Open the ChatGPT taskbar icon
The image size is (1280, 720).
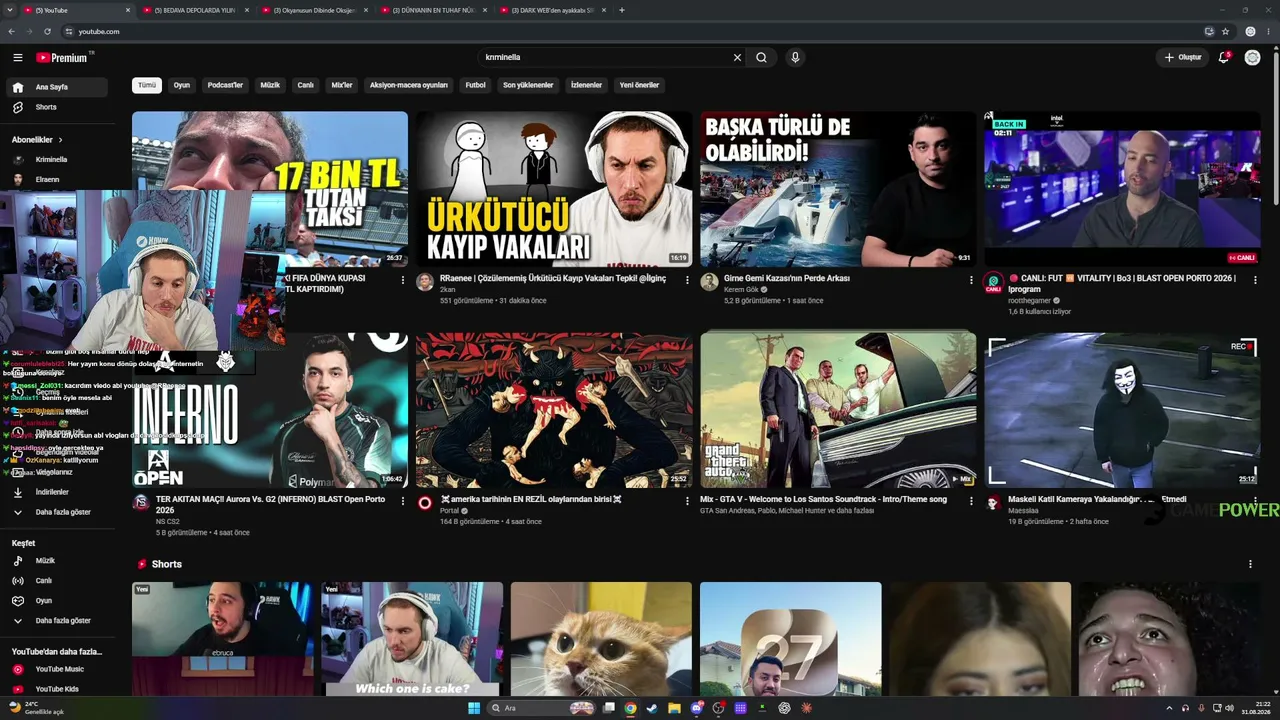click(x=785, y=708)
